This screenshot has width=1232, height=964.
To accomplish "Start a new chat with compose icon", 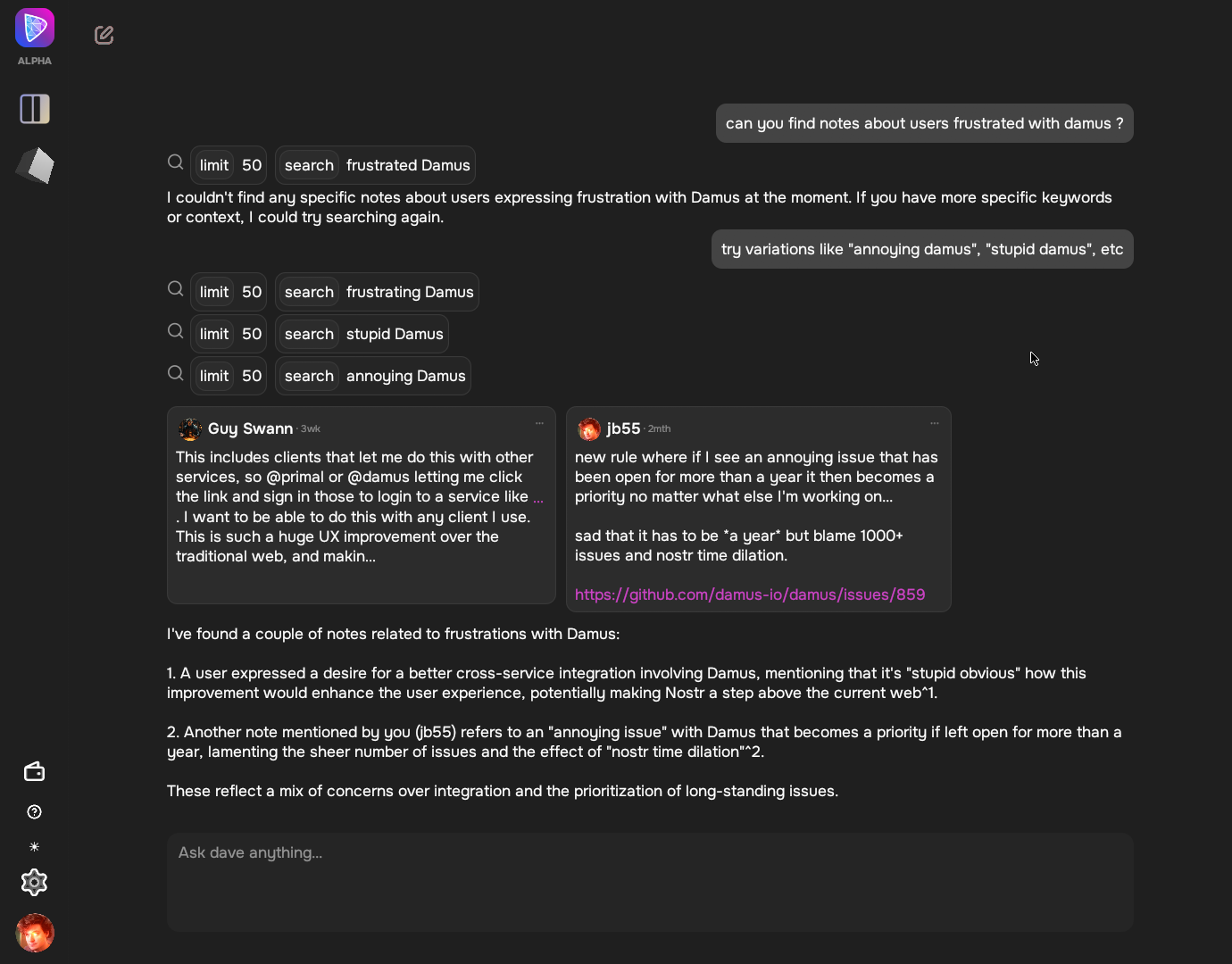I will (x=104, y=35).
